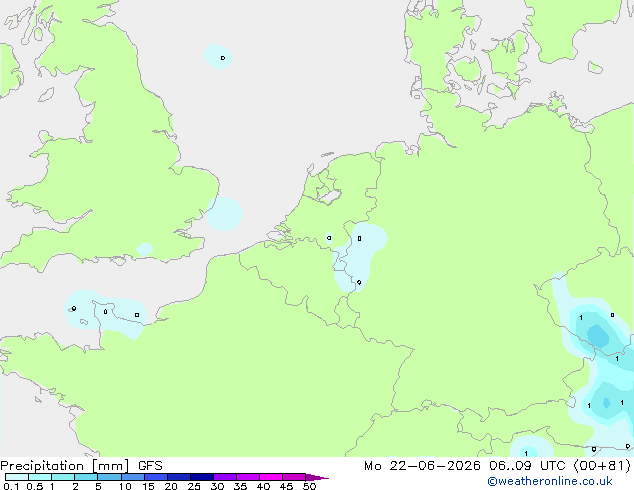Click the above-50 mm arrow tip of legend
The image size is (634, 490).
(317, 477)
